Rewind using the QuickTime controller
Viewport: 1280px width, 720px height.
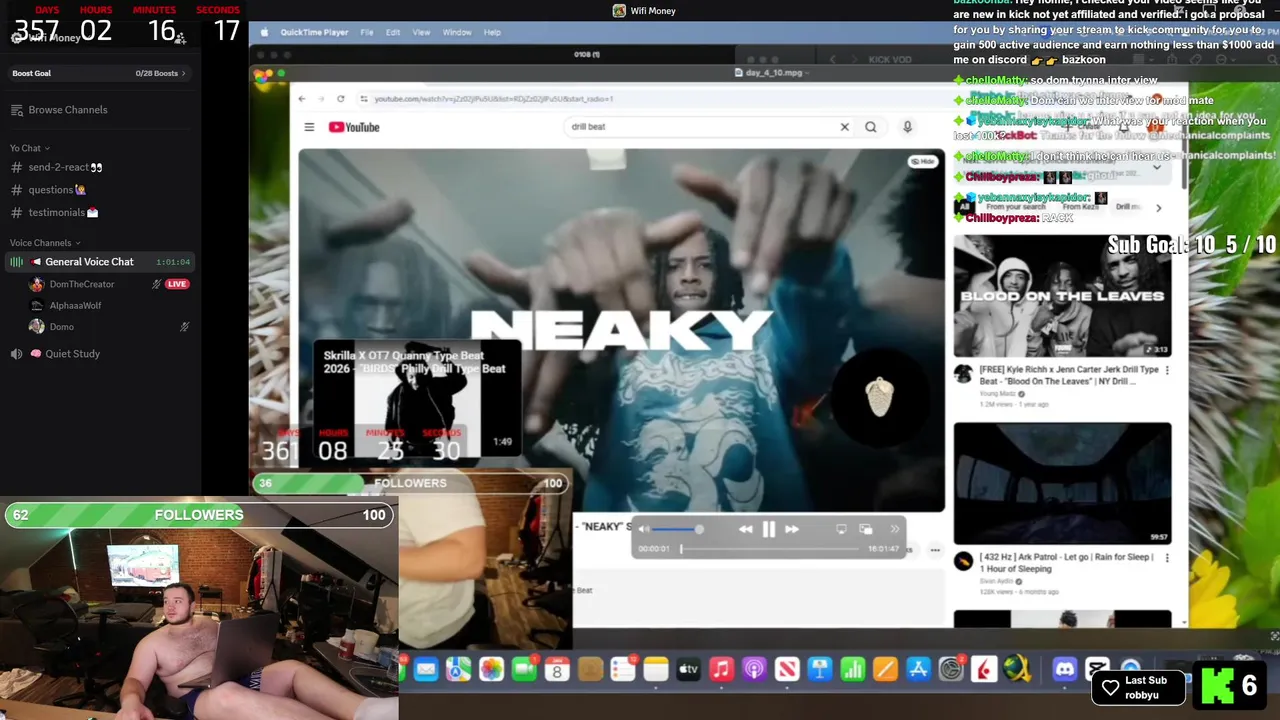(x=746, y=530)
